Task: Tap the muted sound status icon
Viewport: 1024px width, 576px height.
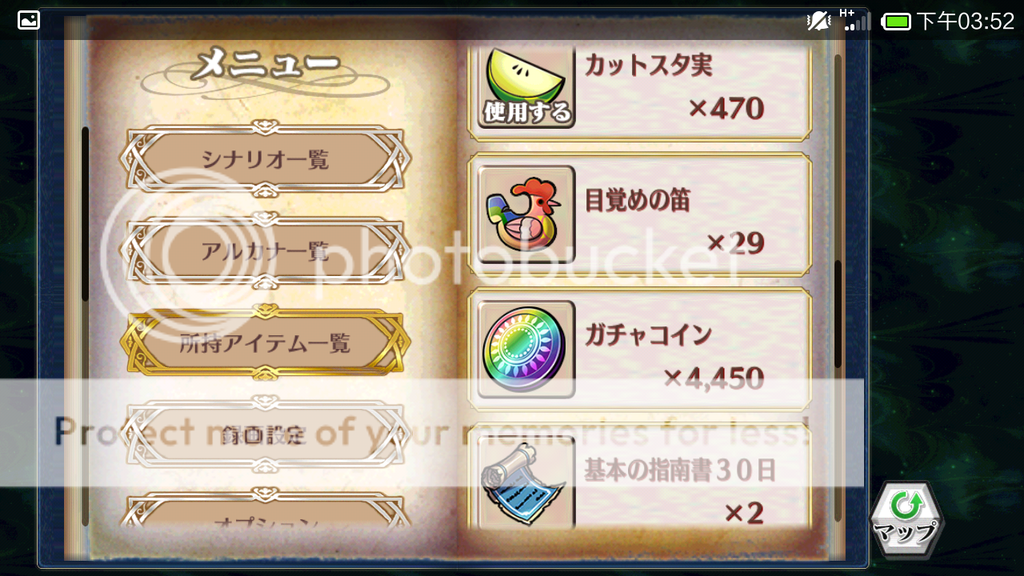Action: point(818,21)
